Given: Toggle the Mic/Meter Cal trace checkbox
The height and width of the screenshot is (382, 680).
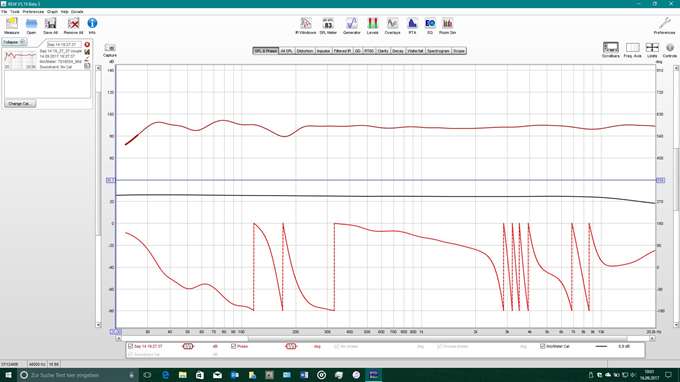Looking at the screenshot, I should pos(543,346).
